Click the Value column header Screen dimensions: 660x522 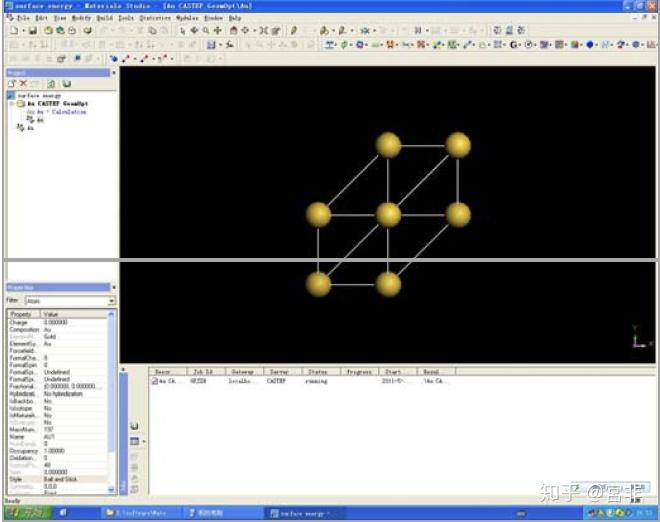tap(74, 314)
